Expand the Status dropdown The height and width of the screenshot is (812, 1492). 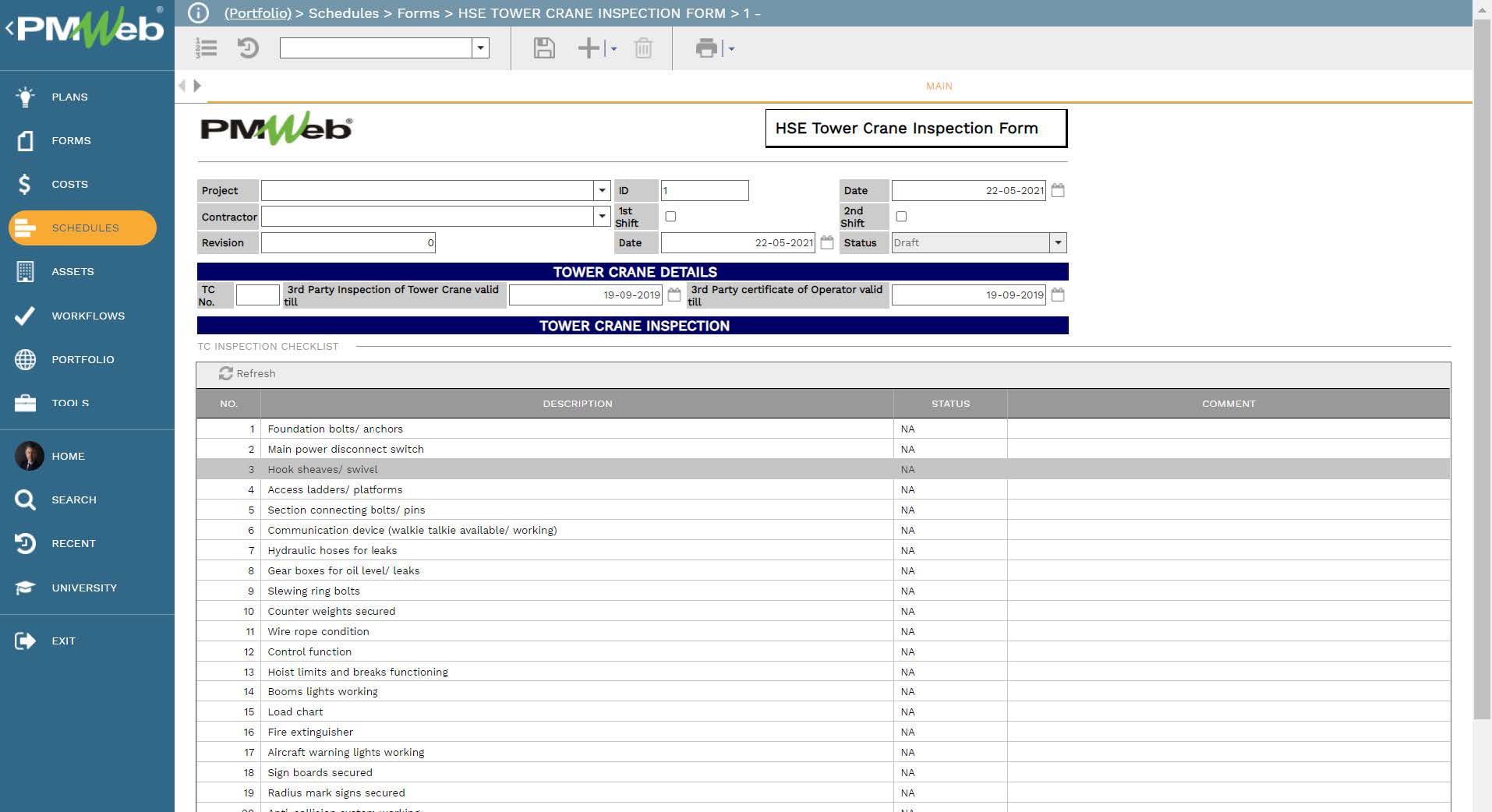1058,242
